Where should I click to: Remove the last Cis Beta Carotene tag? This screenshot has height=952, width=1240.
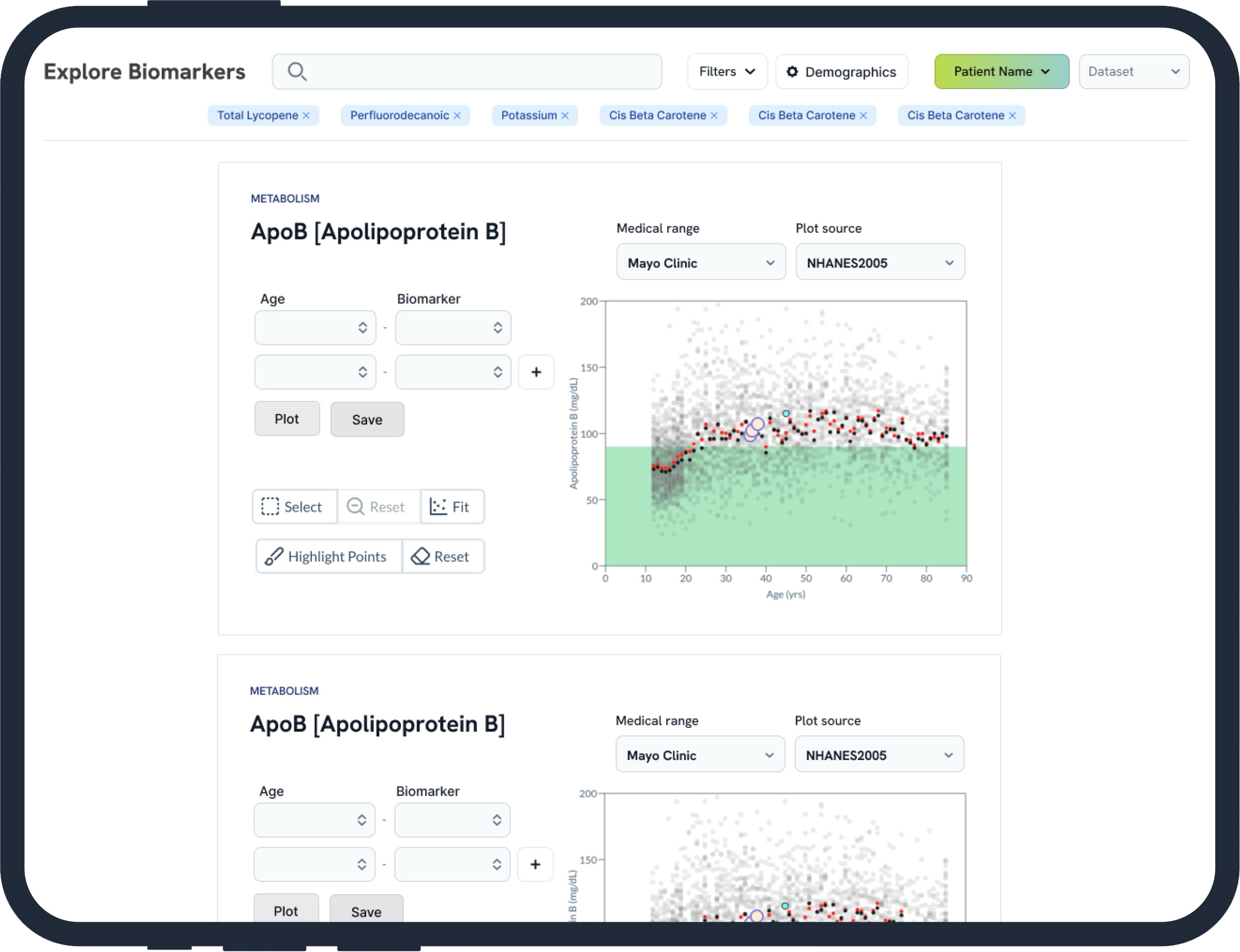(1012, 116)
